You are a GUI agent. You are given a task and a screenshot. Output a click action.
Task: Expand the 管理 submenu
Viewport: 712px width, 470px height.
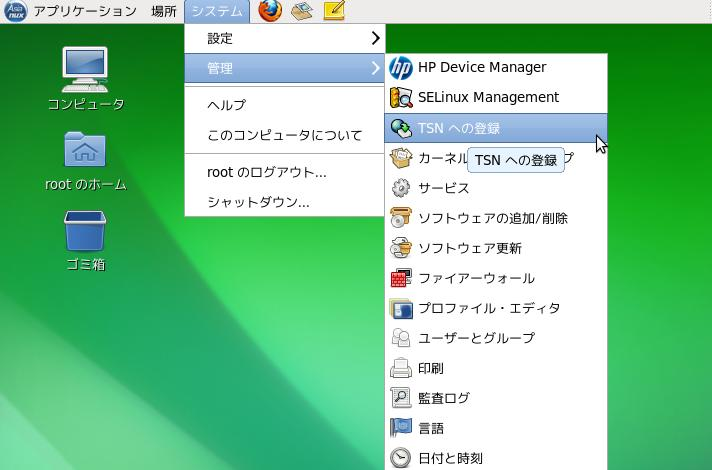[285, 68]
